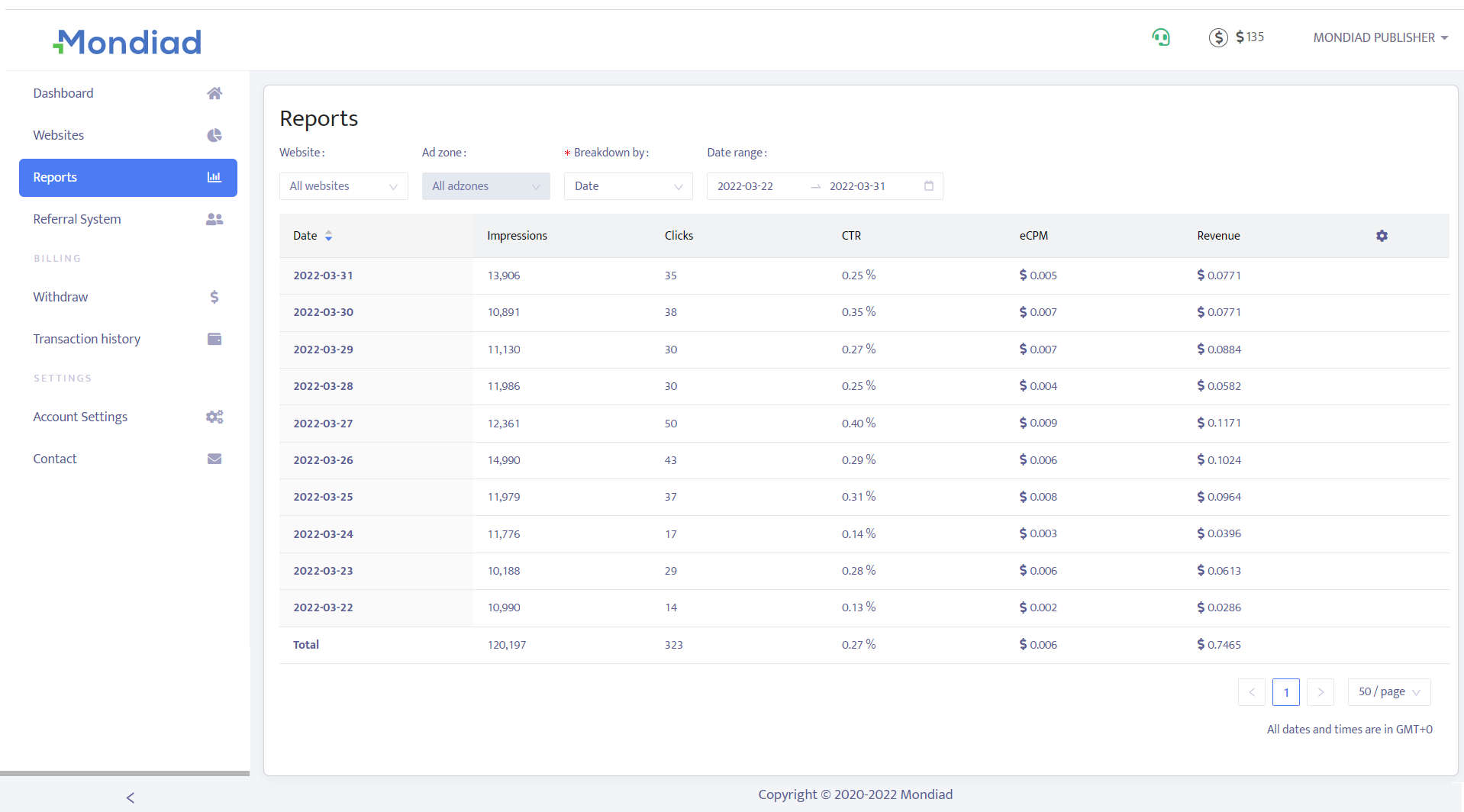Click the calendar icon in date range
The width and height of the screenshot is (1464, 812).
[929, 186]
